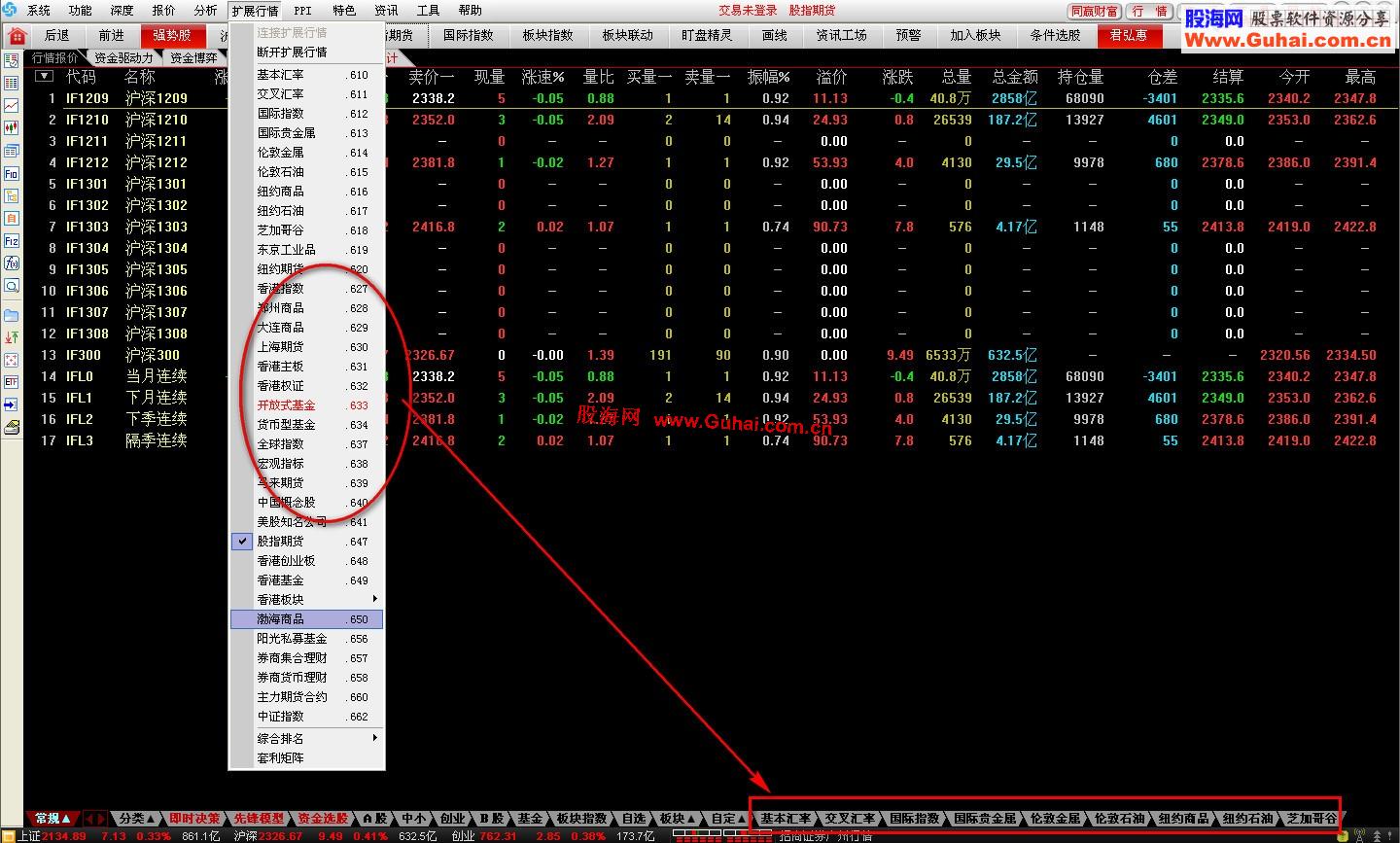The width and height of the screenshot is (1400, 843).
Task: Show the line chart sidebar icon
Action: point(11,106)
